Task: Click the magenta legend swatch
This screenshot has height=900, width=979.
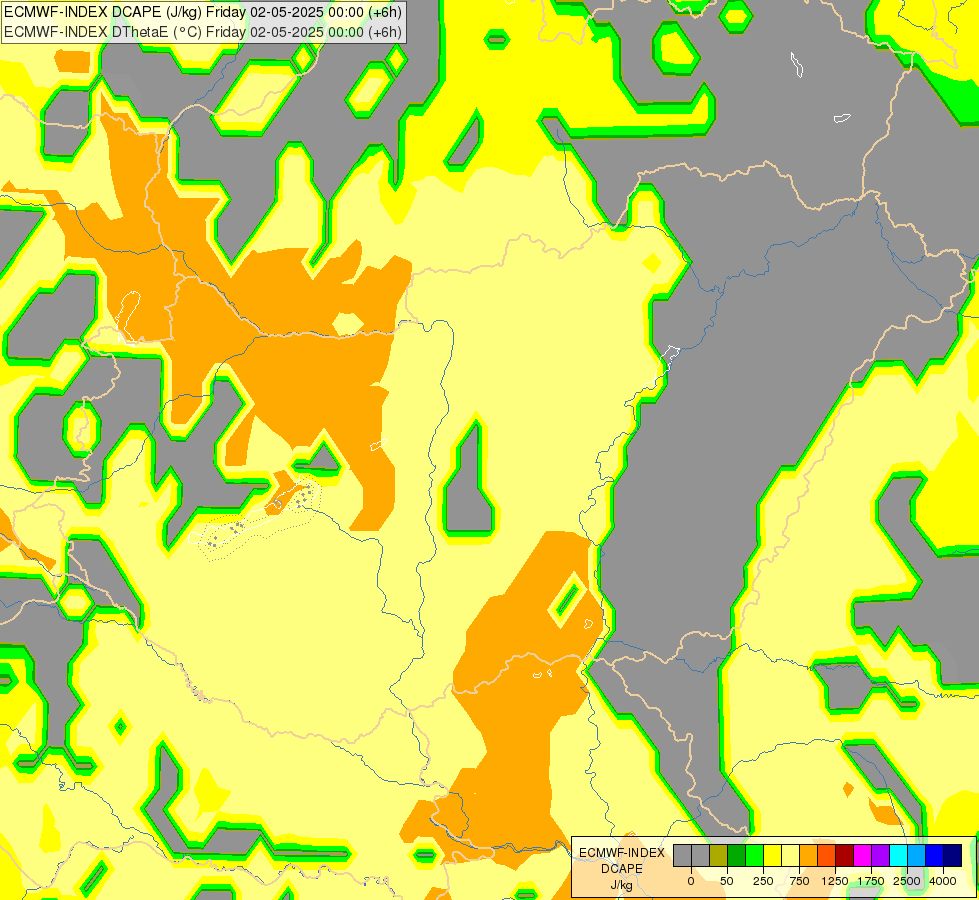Action: 862,856
